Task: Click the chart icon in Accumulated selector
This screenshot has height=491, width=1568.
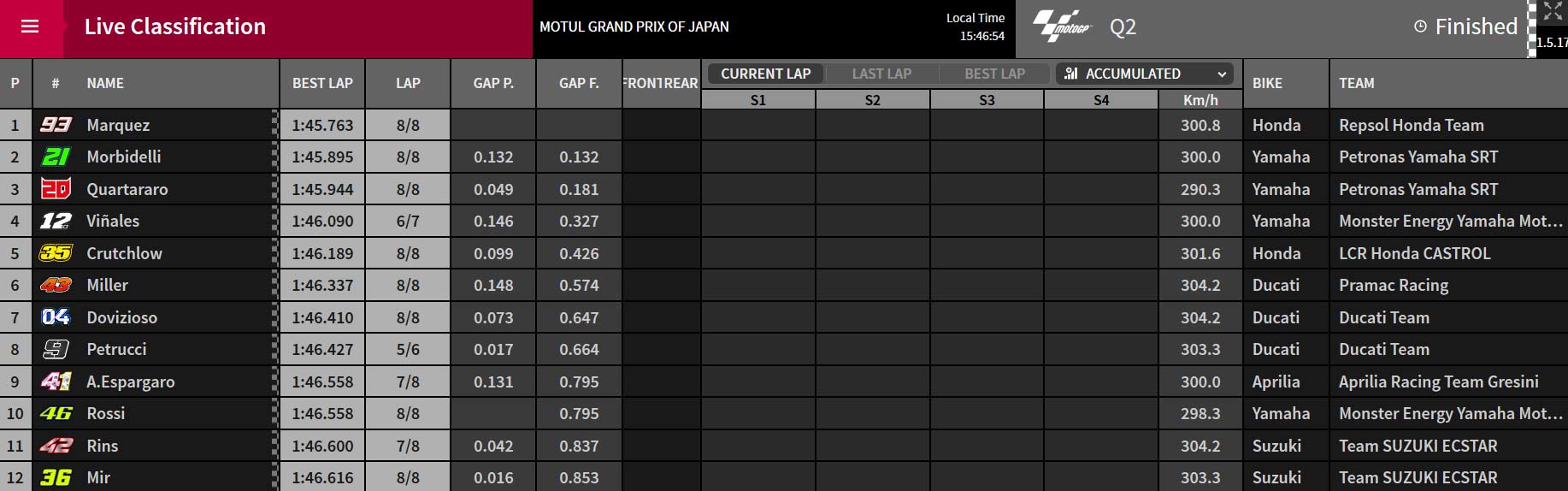Action: (1070, 74)
